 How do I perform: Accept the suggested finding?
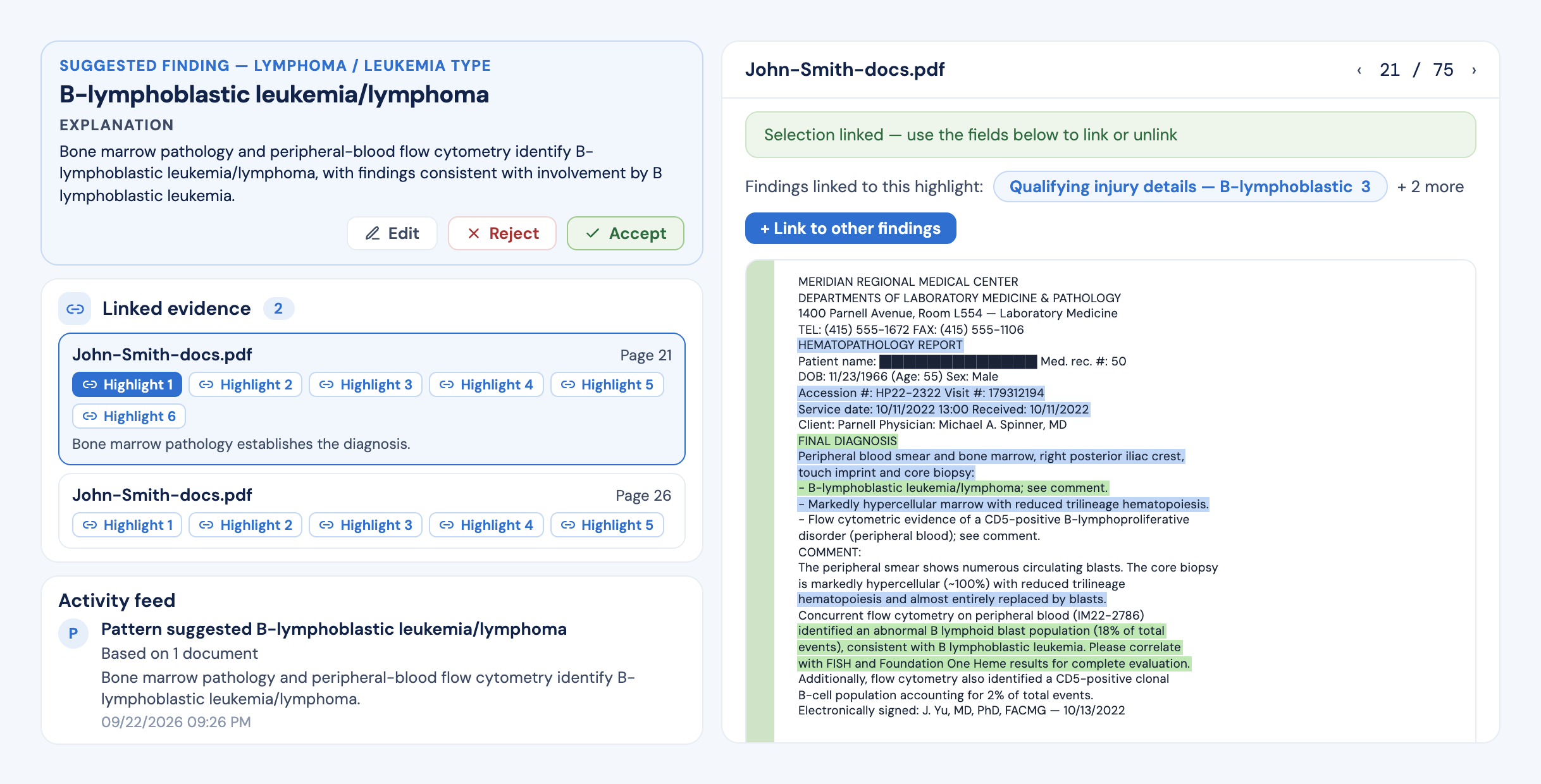(x=625, y=233)
